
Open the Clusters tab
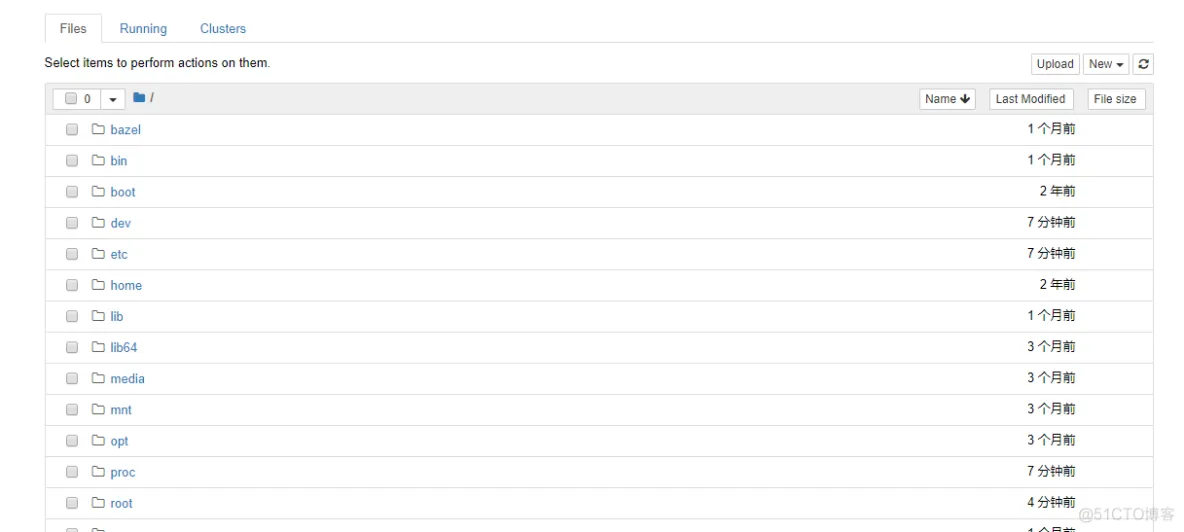[x=223, y=29]
